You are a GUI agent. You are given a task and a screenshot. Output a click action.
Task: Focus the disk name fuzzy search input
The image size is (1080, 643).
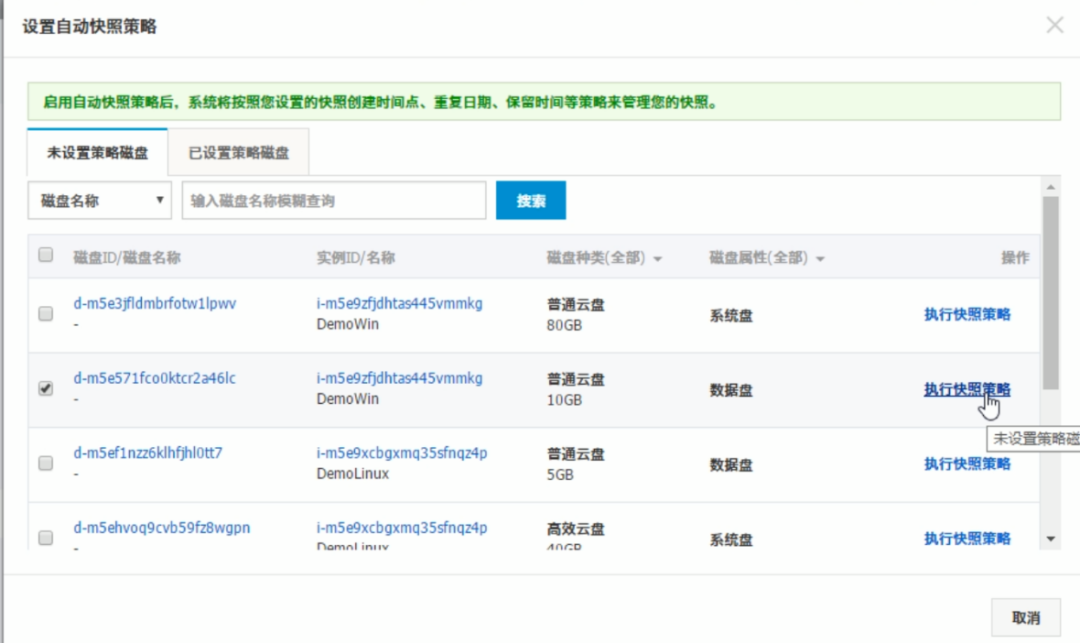334,201
